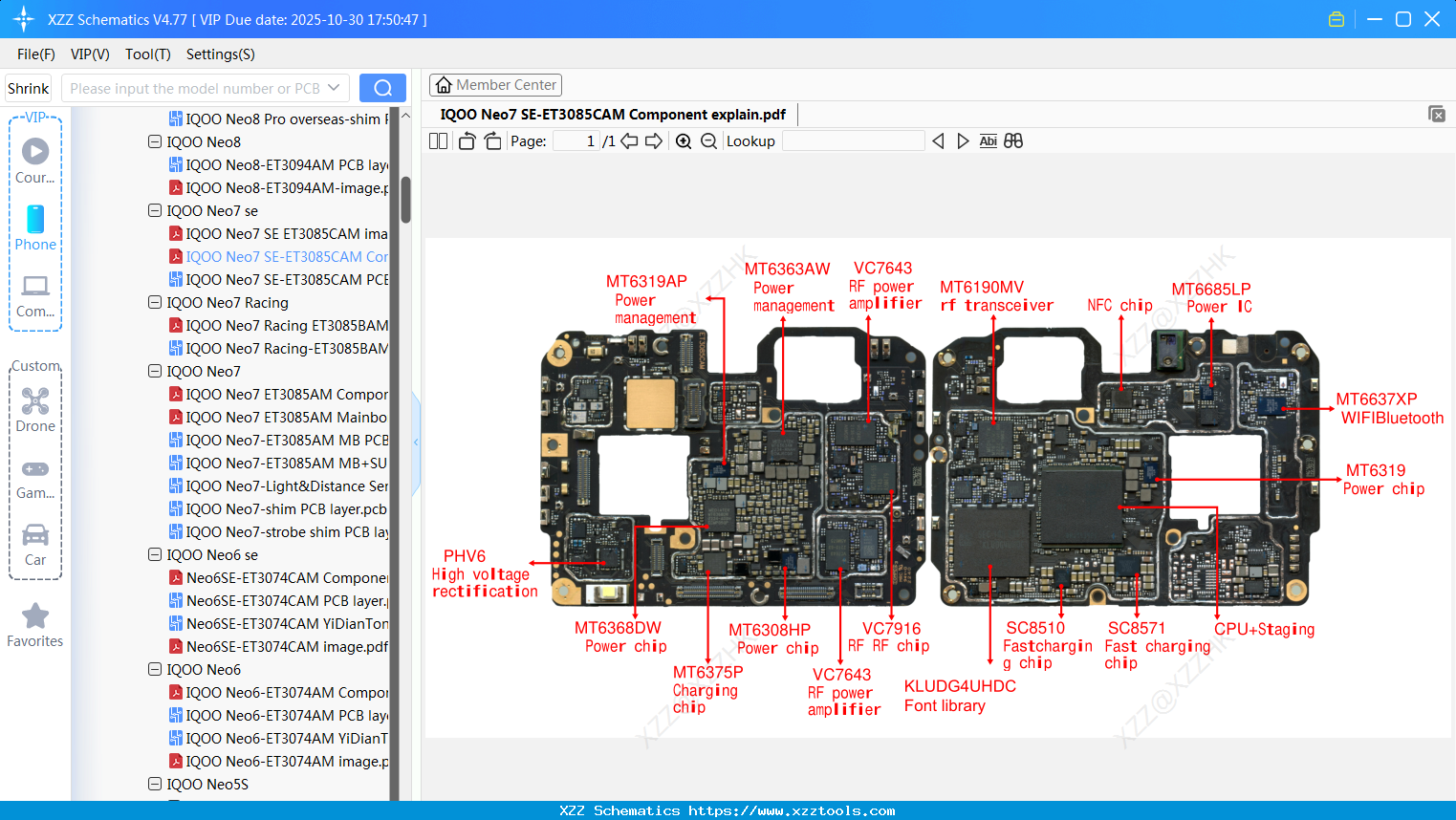Zoom out on the schematic PDF
Screen dimensions: 1456x820
coord(706,140)
